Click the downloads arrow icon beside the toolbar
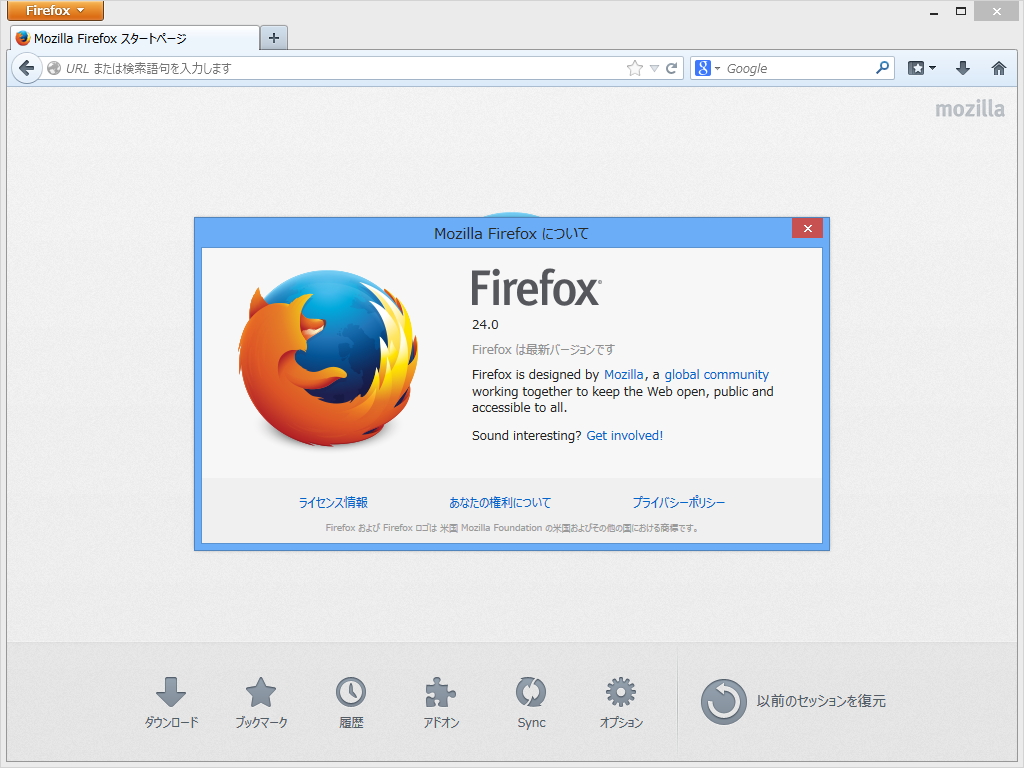The image size is (1024, 768). coord(962,68)
